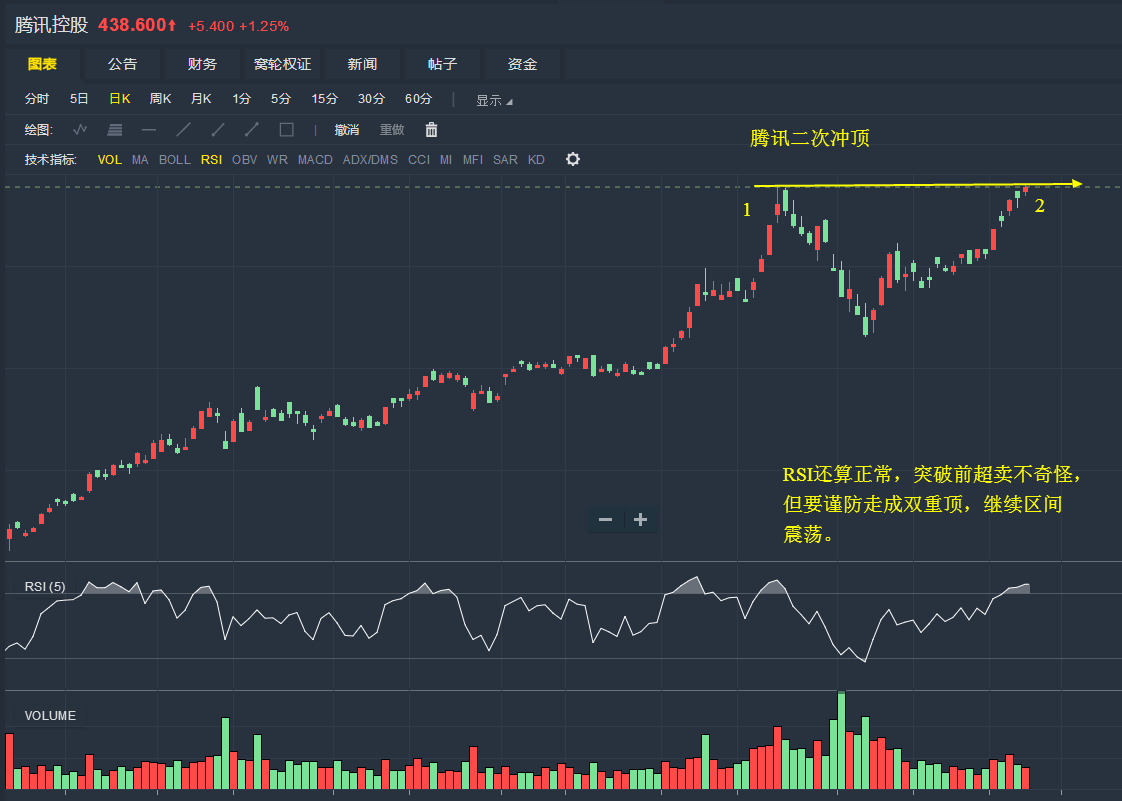Image resolution: width=1122 pixels, height=801 pixels.
Task: Open the 帖子 tab
Action: tap(442, 64)
